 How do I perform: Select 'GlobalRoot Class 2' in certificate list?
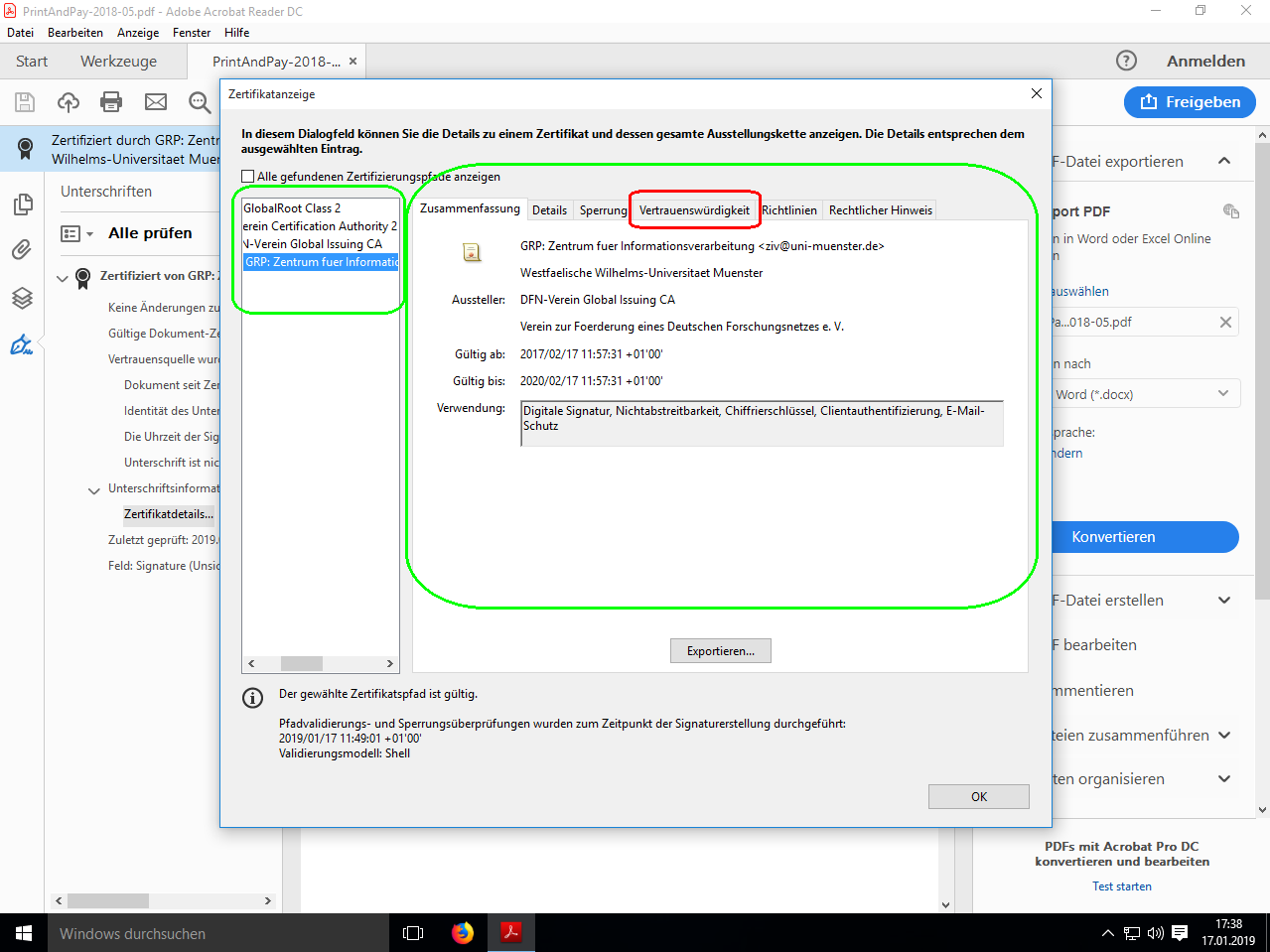click(292, 208)
